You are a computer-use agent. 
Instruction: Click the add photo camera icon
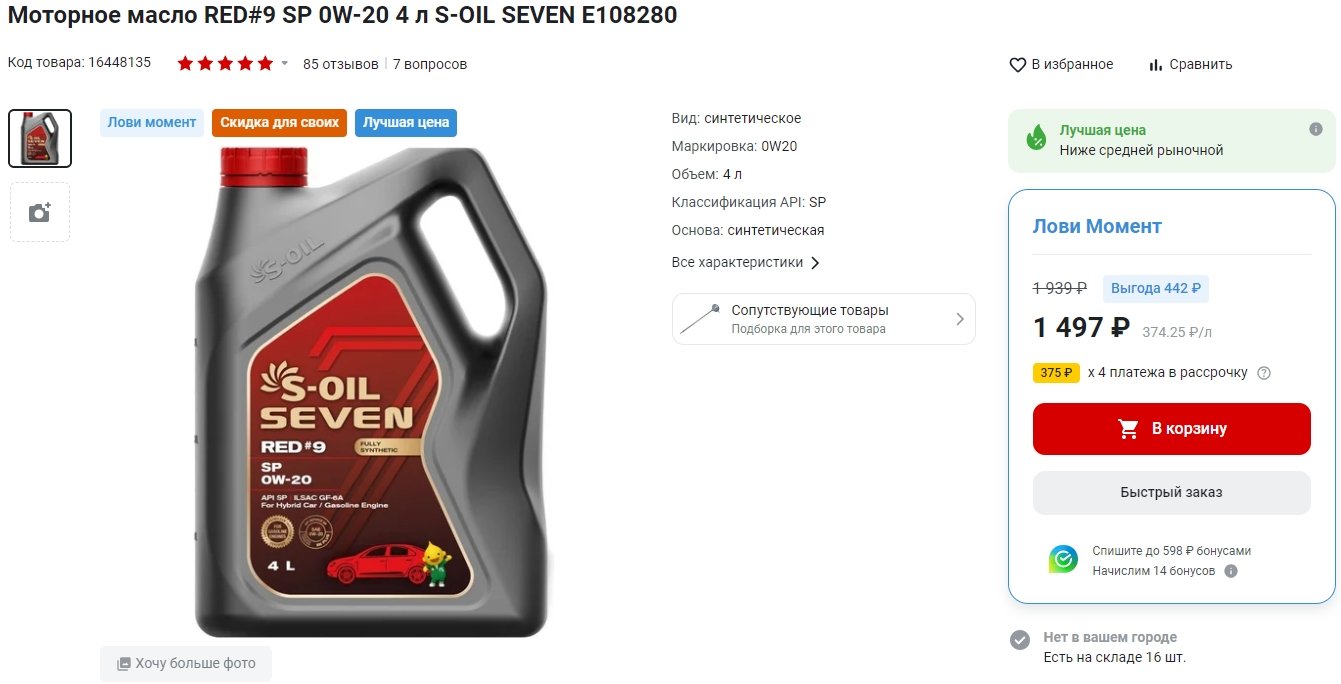point(40,212)
